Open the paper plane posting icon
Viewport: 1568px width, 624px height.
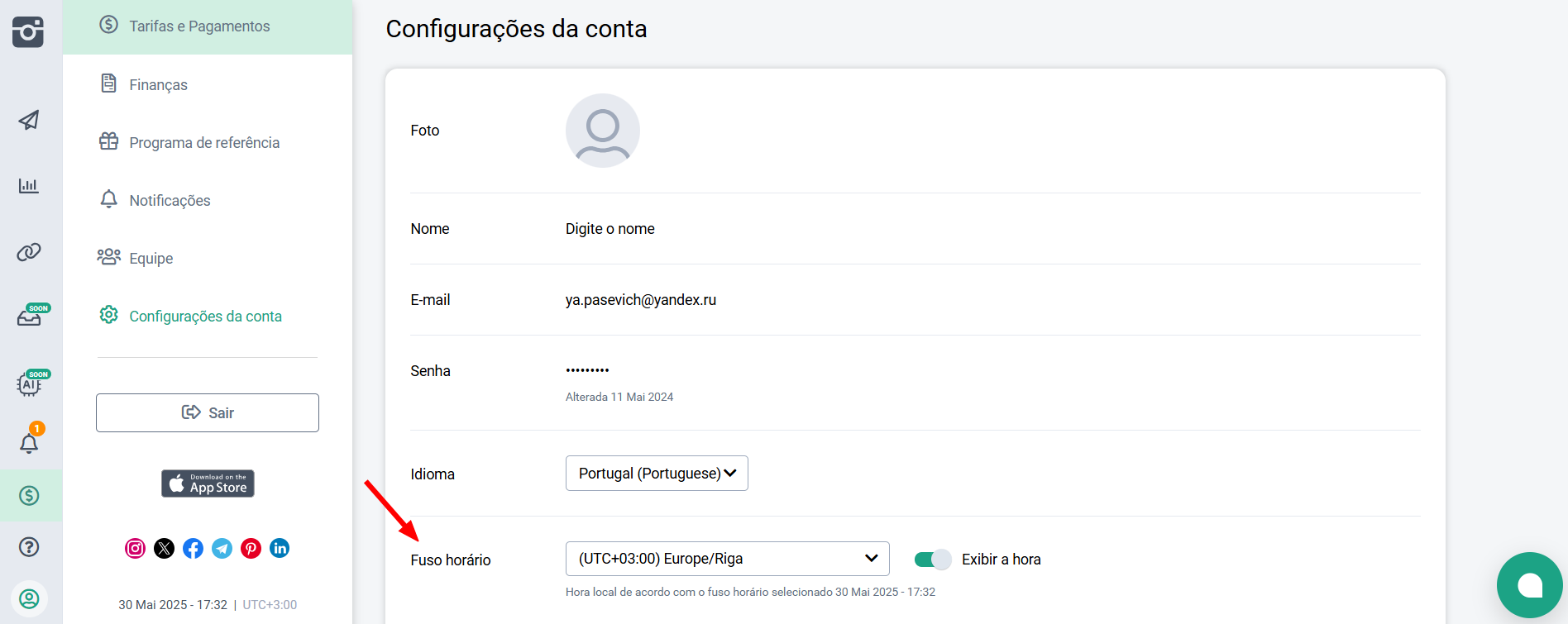pyautogui.click(x=29, y=120)
